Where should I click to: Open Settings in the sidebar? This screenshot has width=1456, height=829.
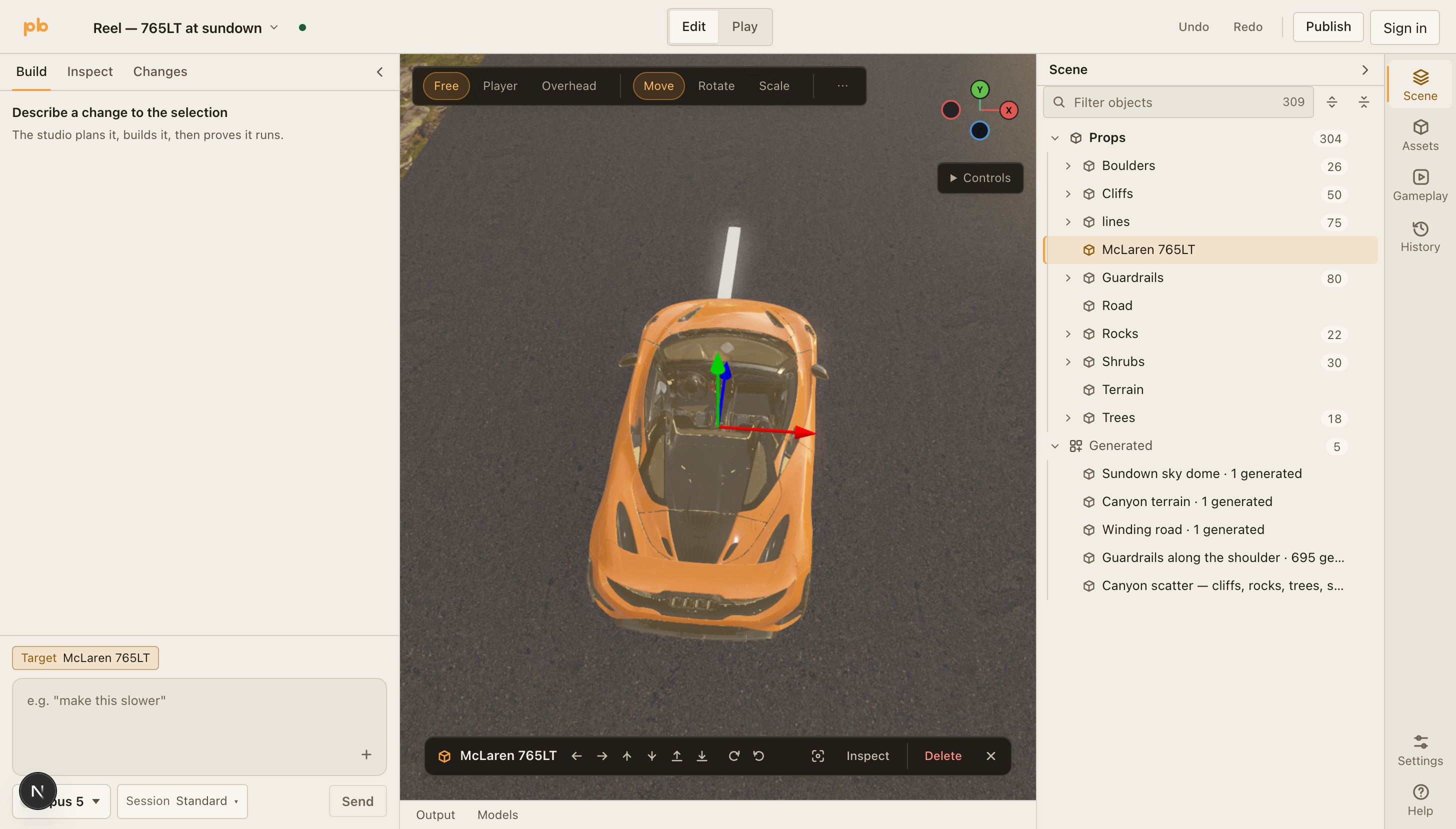coord(1419,750)
